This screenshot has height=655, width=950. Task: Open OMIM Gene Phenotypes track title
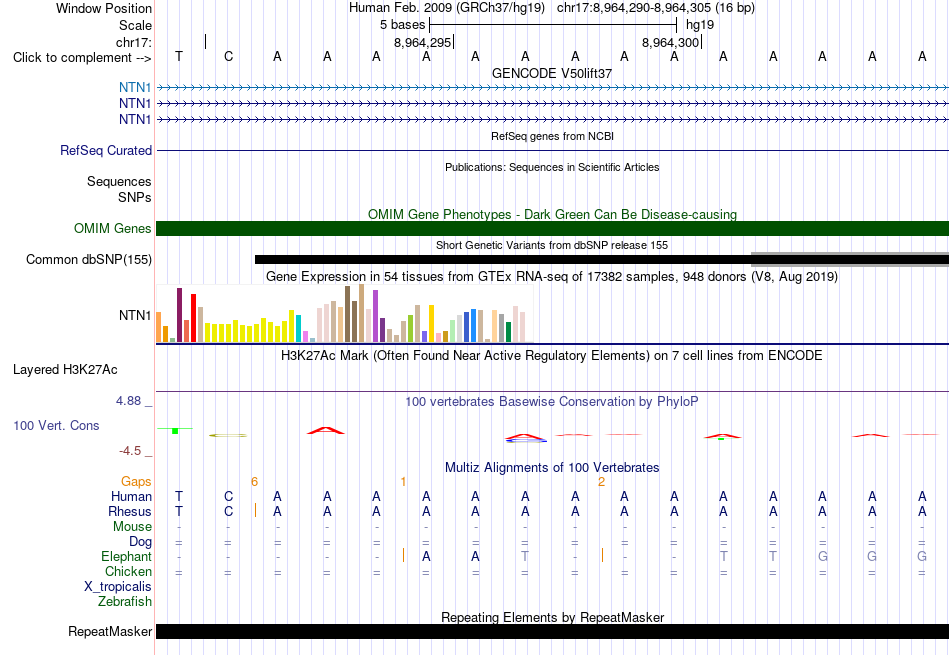pyautogui.click(x=552, y=214)
